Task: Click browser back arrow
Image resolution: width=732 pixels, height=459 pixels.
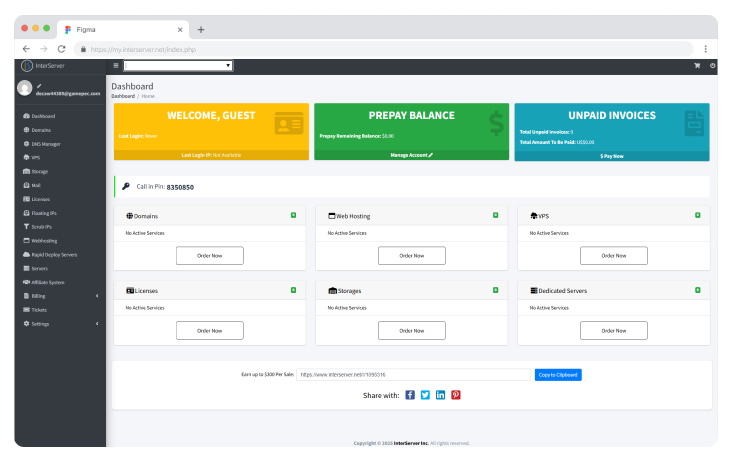Action: (26, 49)
